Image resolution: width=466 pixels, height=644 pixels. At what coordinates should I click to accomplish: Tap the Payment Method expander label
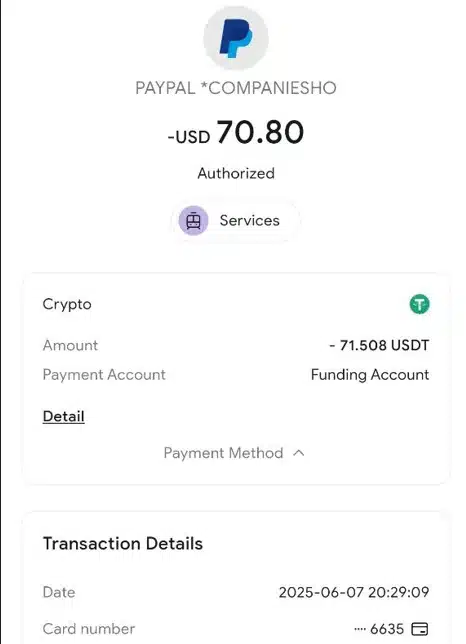click(x=223, y=453)
